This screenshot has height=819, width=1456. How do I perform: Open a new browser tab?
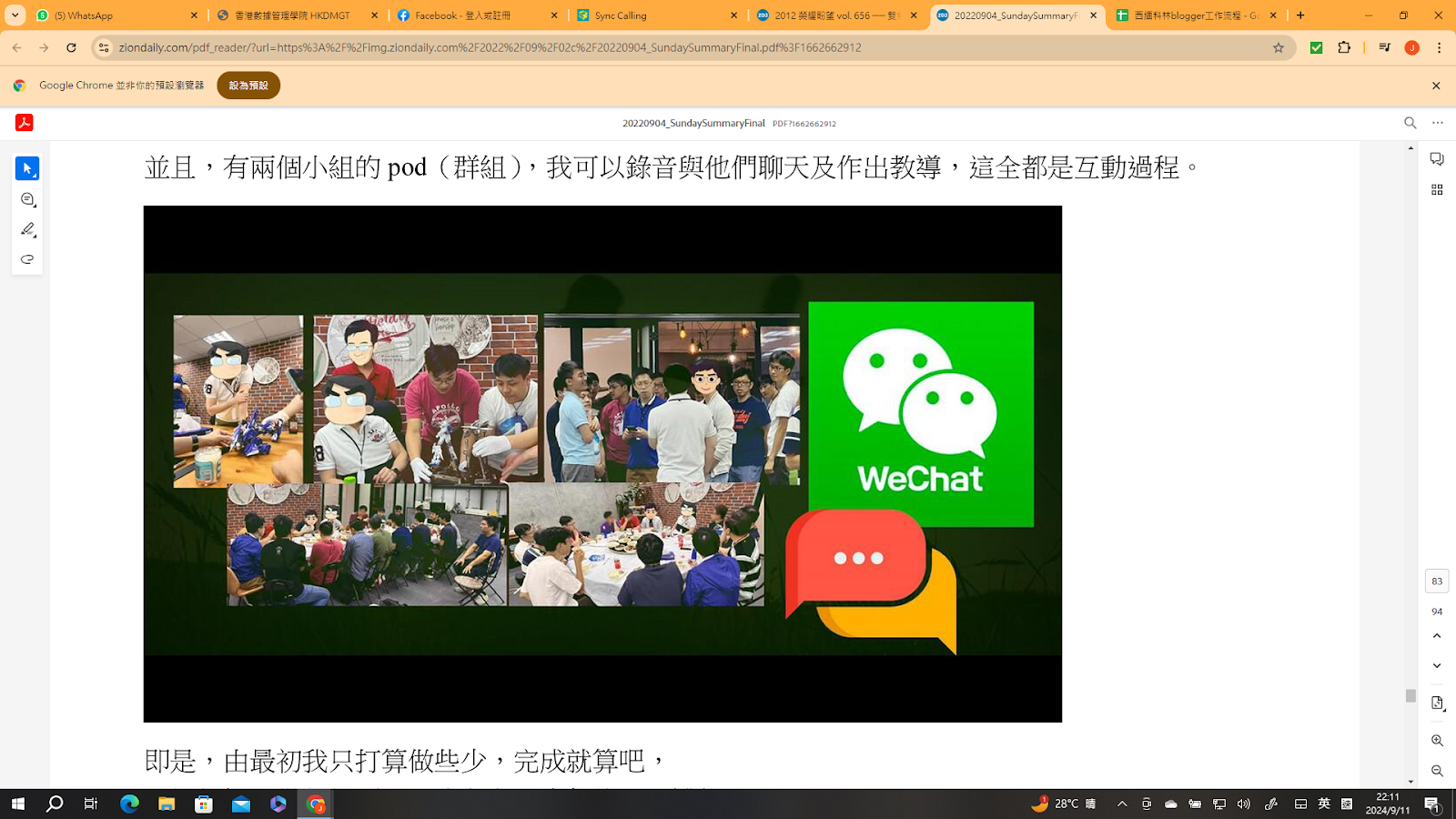(1300, 15)
